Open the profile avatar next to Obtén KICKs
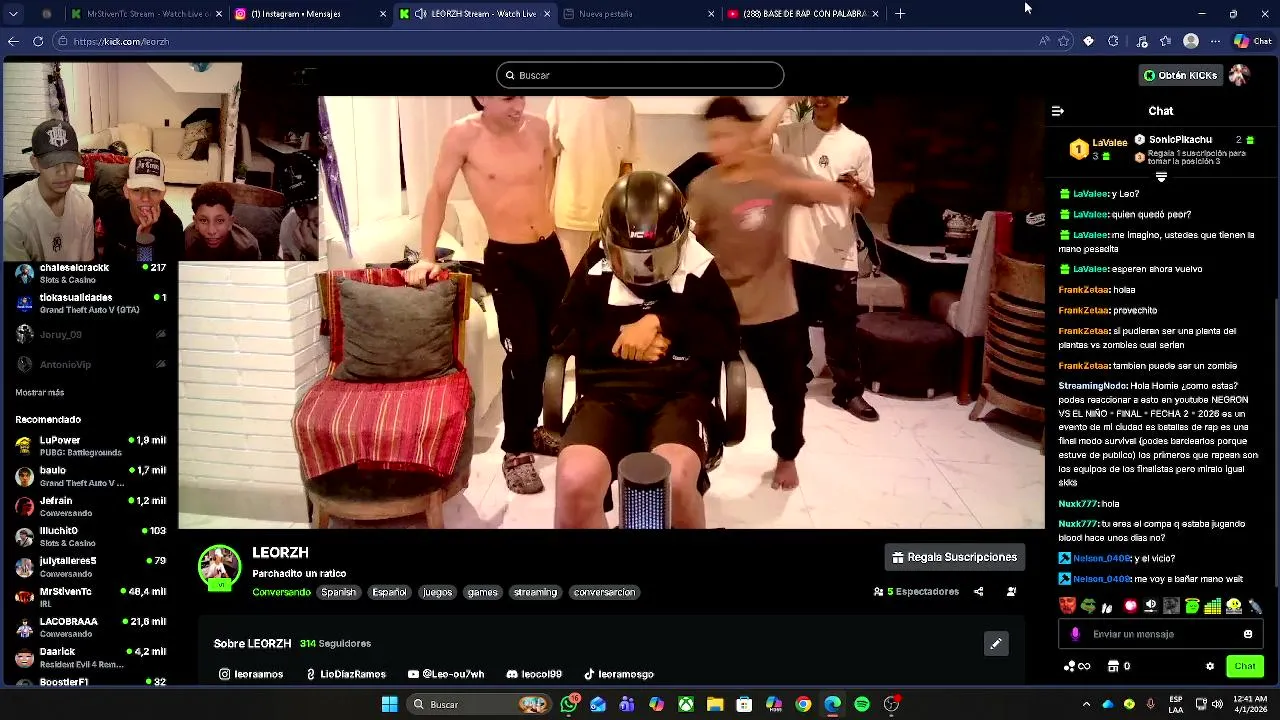 pos(1239,75)
